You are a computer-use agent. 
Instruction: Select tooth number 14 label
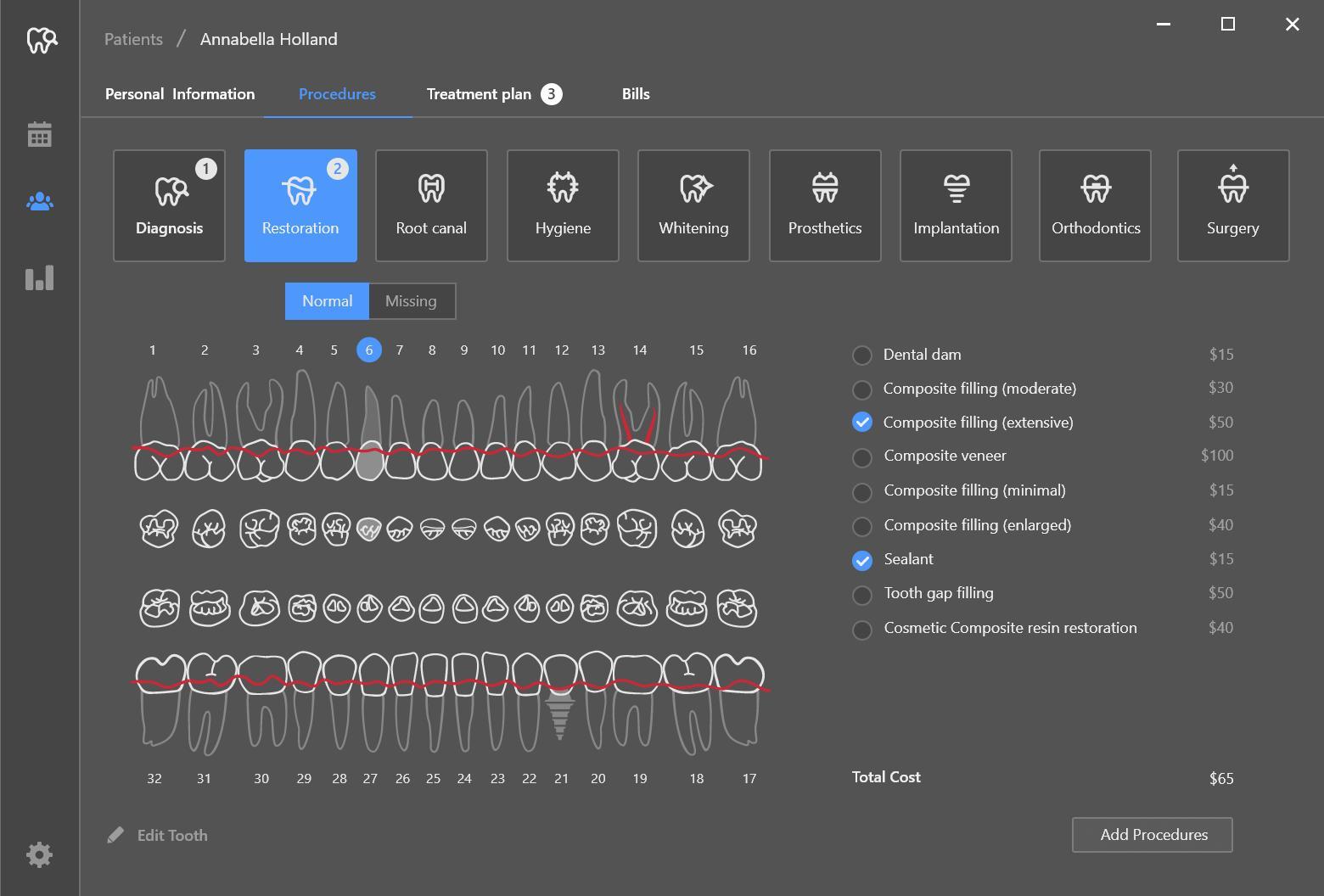pos(640,350)
